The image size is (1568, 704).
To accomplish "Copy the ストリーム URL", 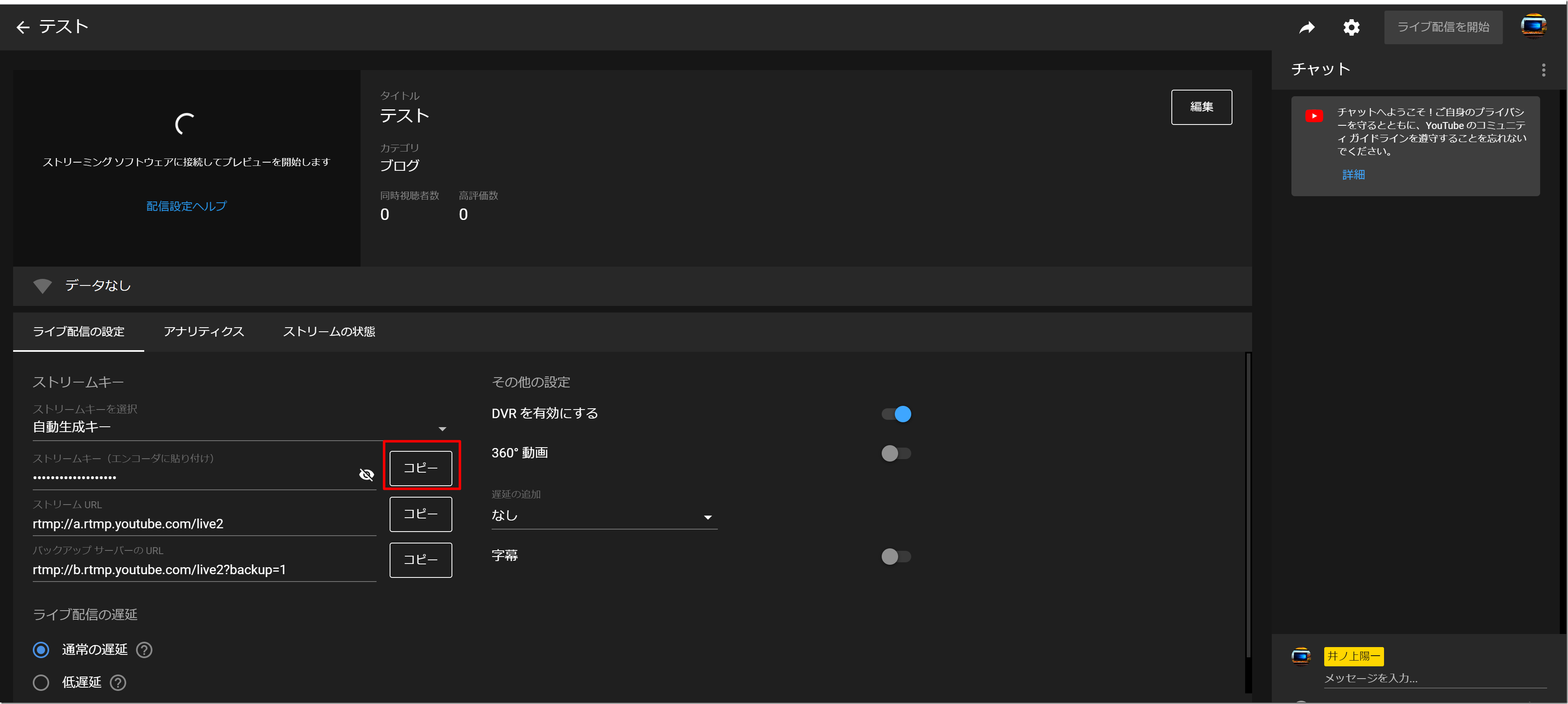I will 421,514.
